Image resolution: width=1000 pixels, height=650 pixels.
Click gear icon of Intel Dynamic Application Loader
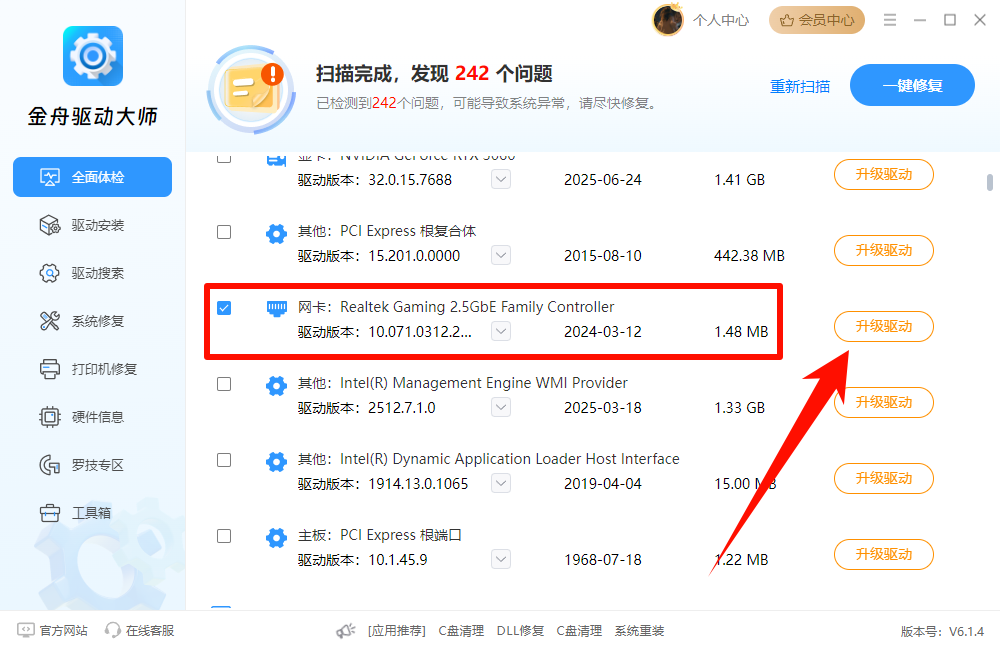276,461
